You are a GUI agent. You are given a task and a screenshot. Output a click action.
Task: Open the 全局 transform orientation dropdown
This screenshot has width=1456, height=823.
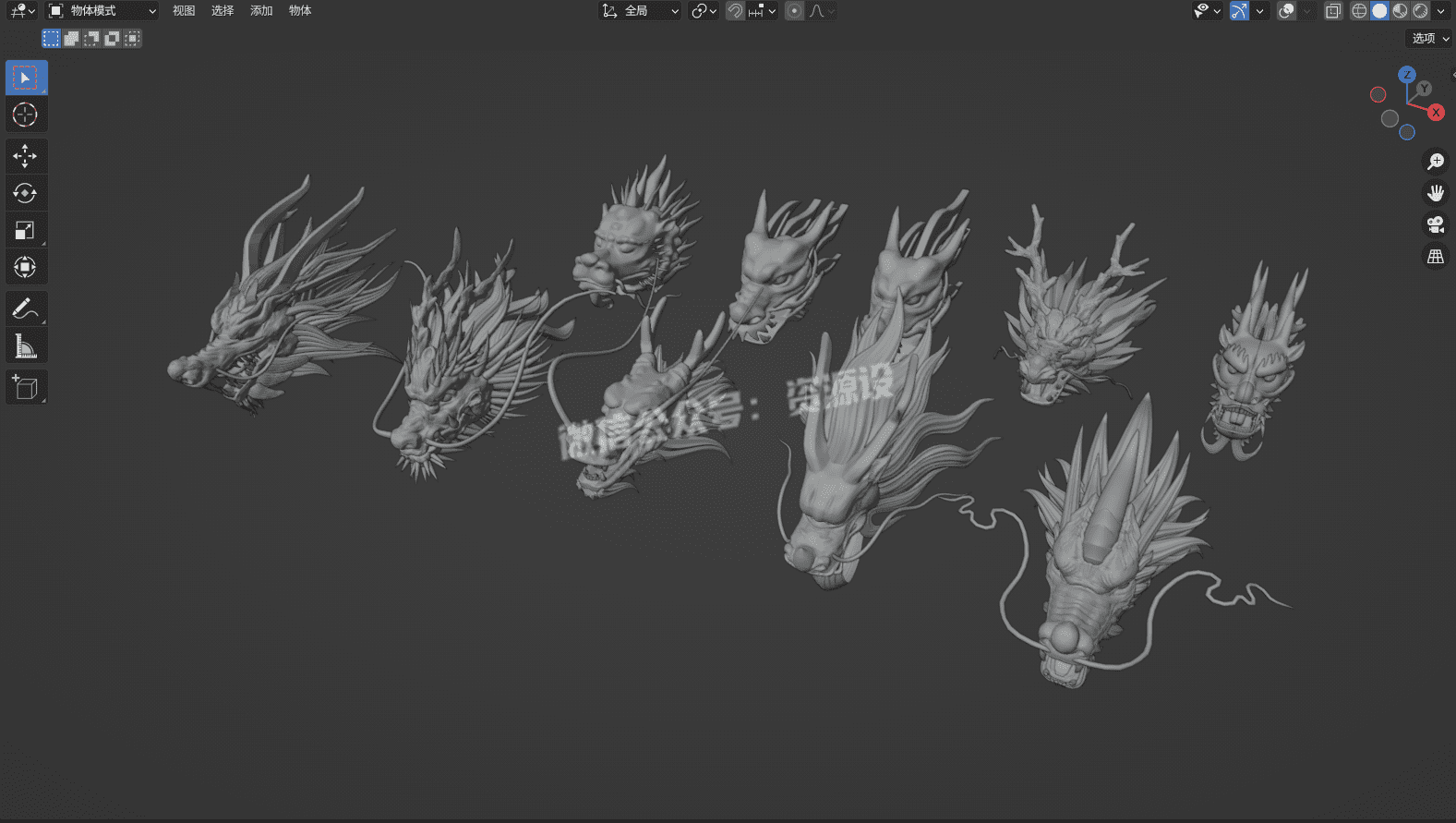point(641,11)
